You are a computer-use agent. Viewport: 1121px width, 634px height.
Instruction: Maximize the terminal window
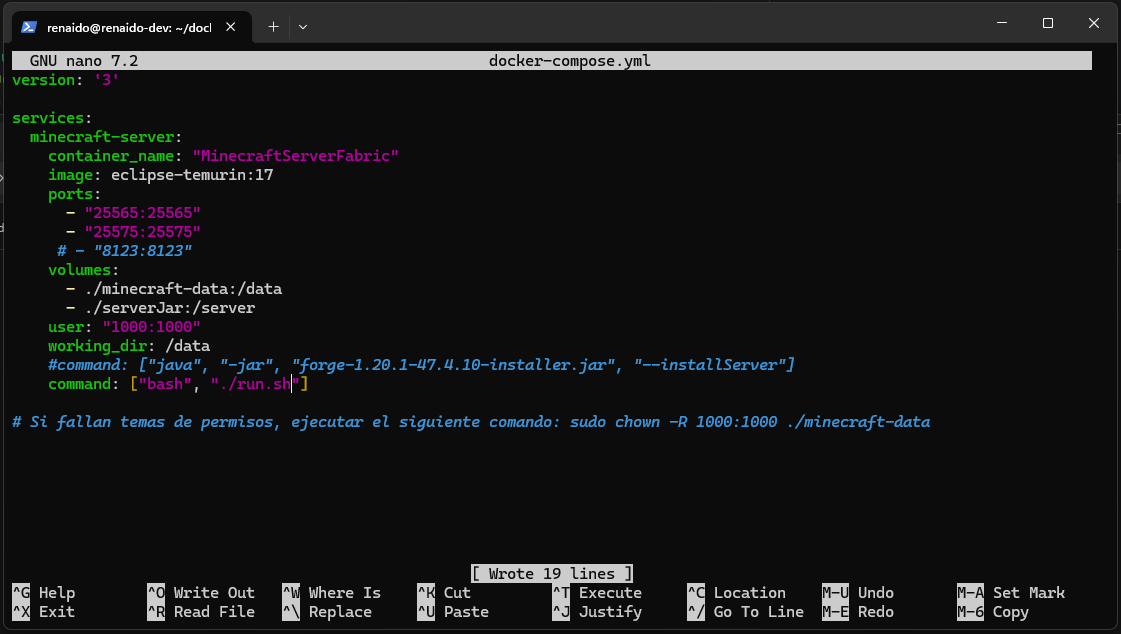1047,23
